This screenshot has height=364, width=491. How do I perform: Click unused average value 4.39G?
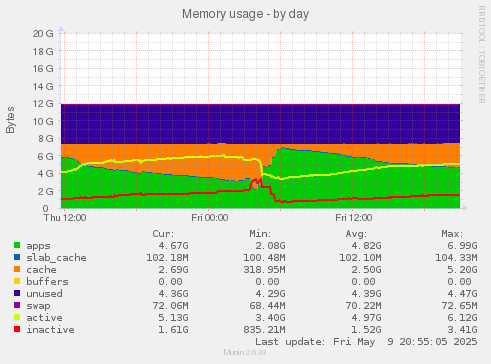(366, 294)
